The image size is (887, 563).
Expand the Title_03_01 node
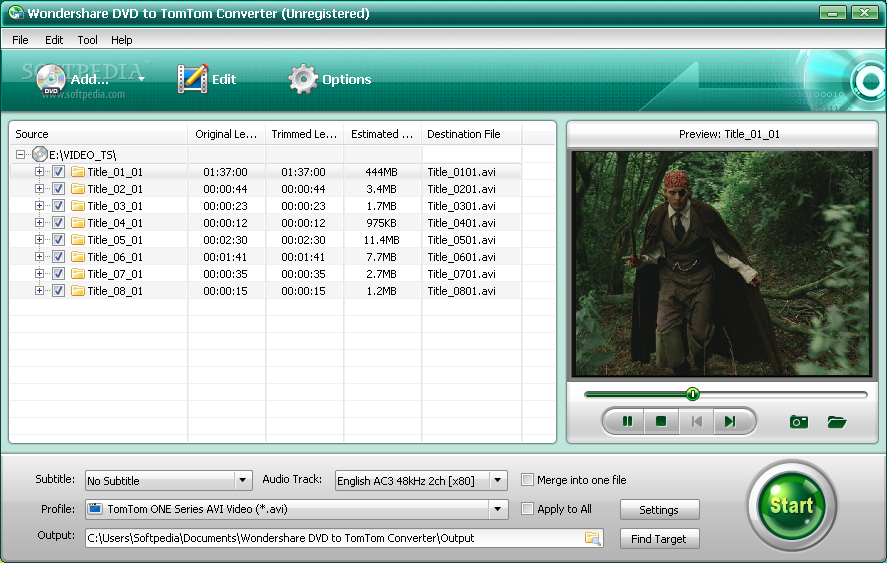tap(39, 205)
